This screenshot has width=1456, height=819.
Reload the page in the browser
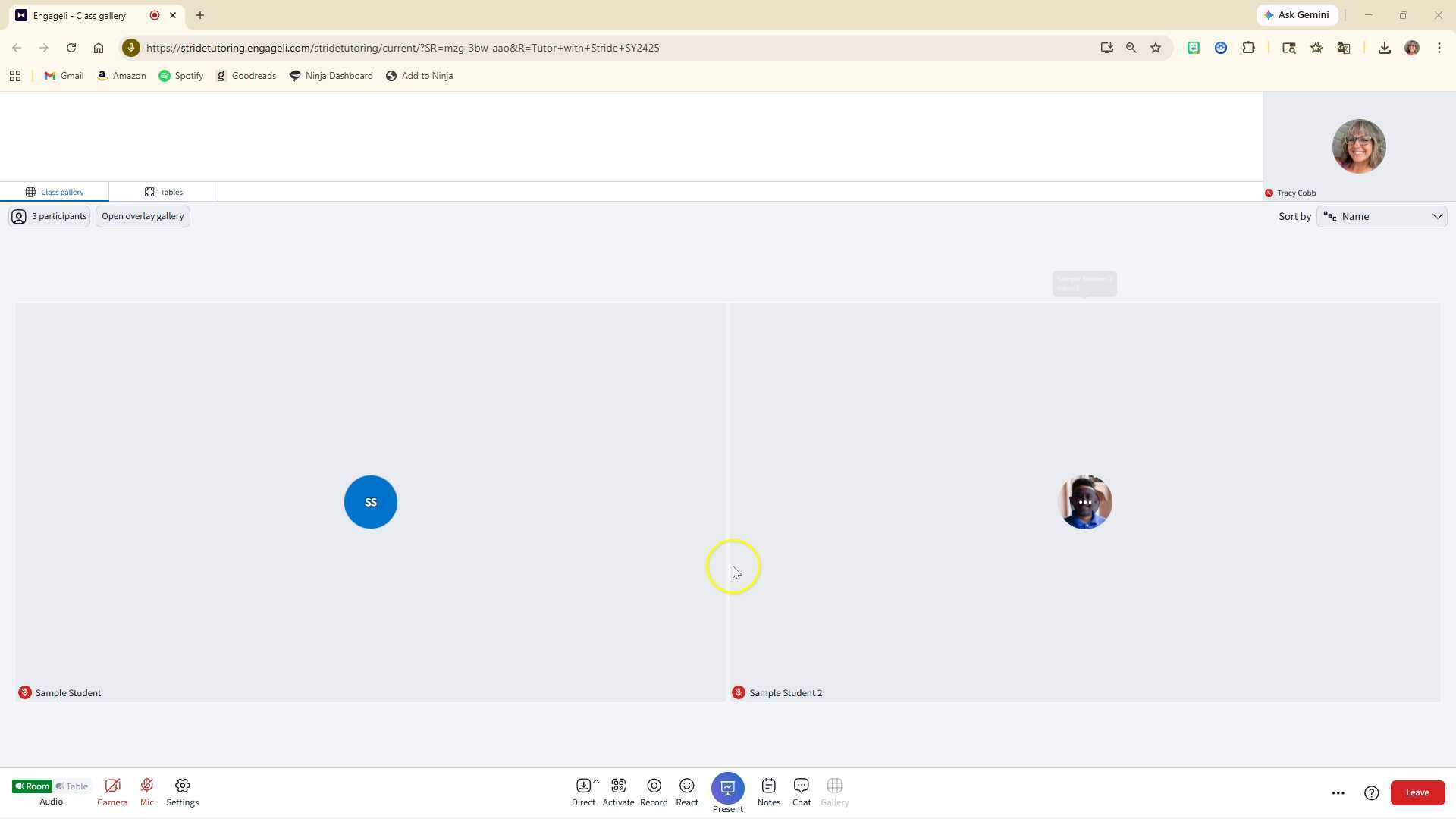(71, 48)
